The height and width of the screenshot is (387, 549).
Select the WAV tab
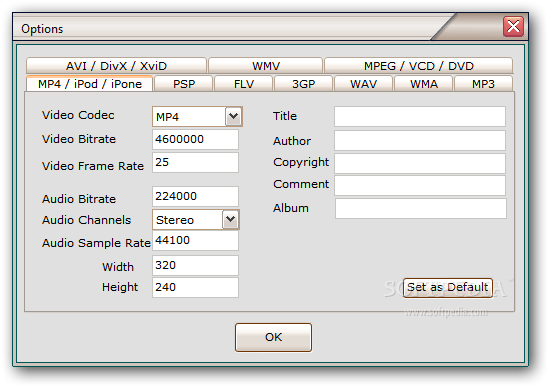pos(363,84)
